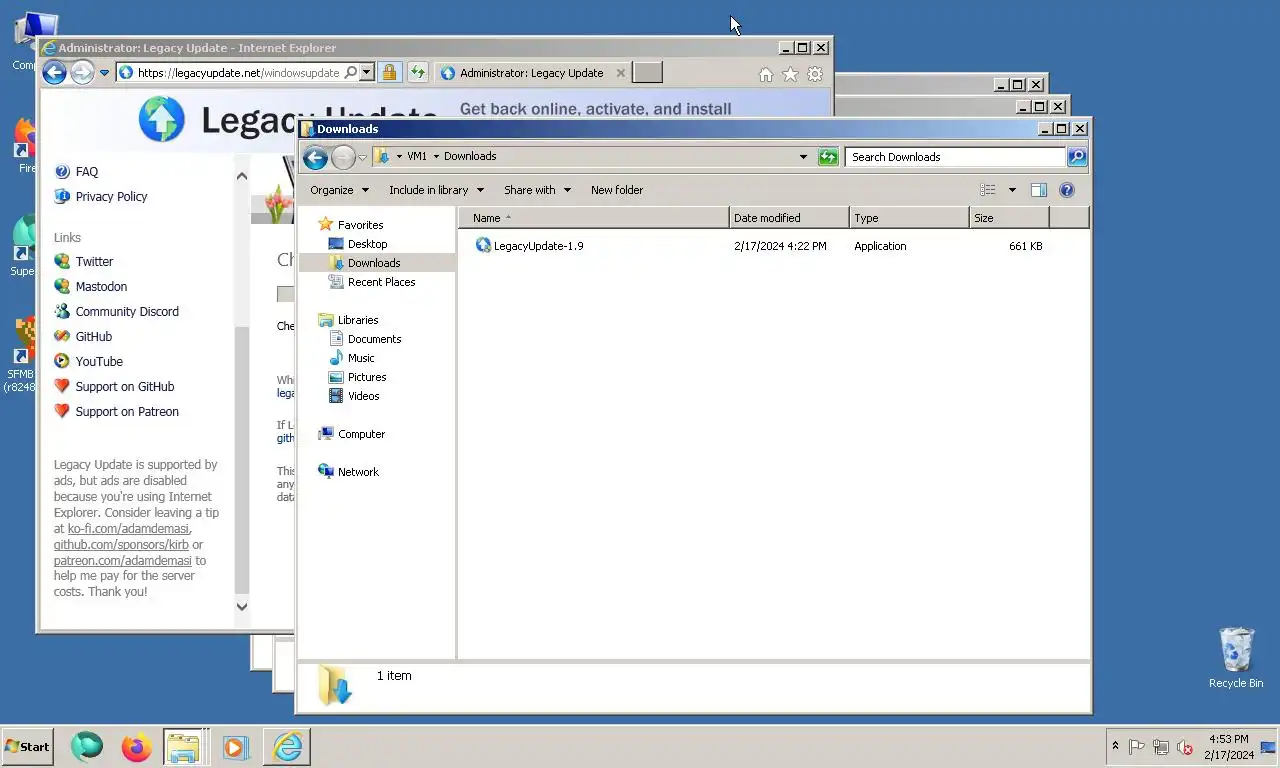Expand the views options dropdown arrow
The height and width of the screenshot is (768, 1280).
pyautogui.click(x=1012, y=190)
